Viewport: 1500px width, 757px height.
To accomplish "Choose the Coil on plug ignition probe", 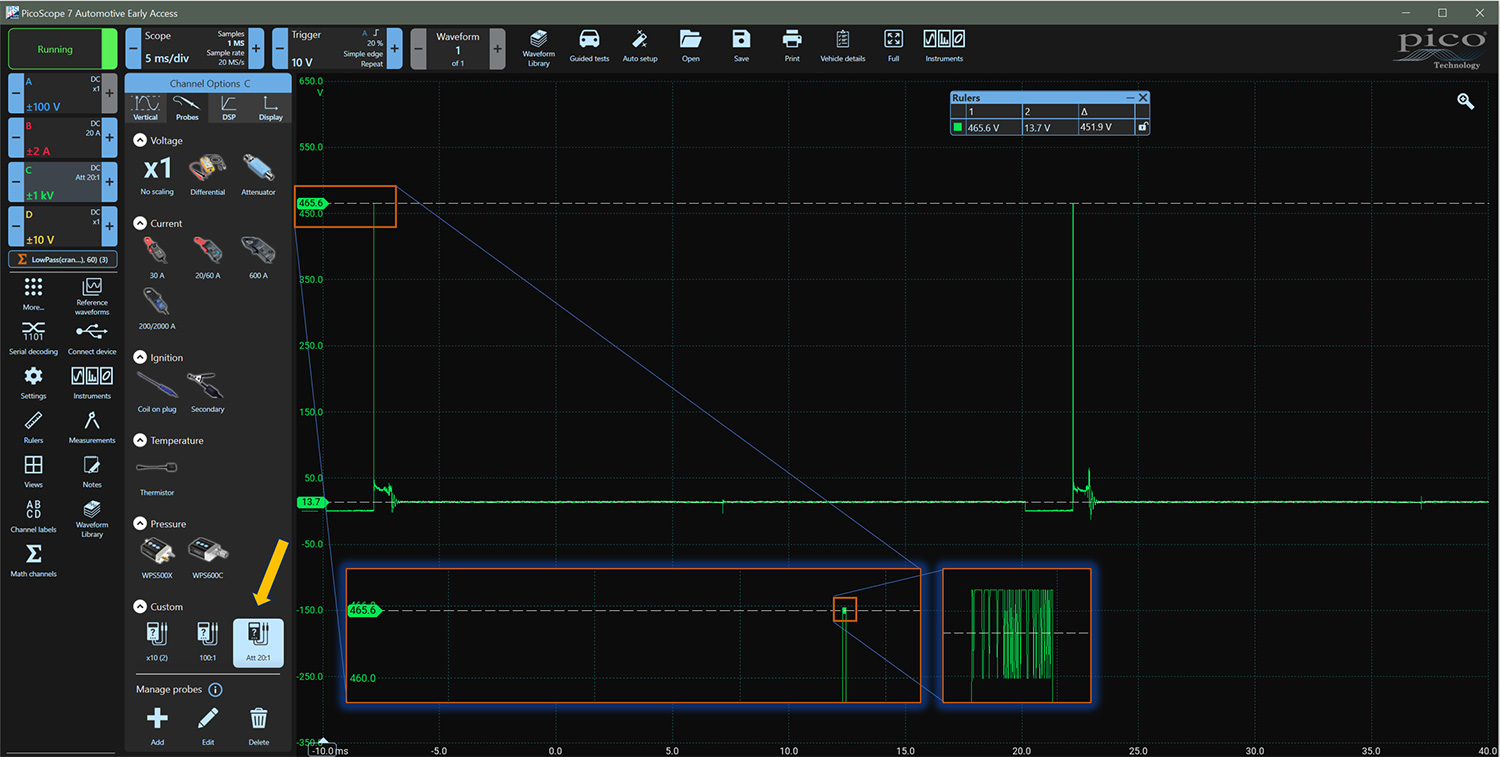I will coord(157,390).
